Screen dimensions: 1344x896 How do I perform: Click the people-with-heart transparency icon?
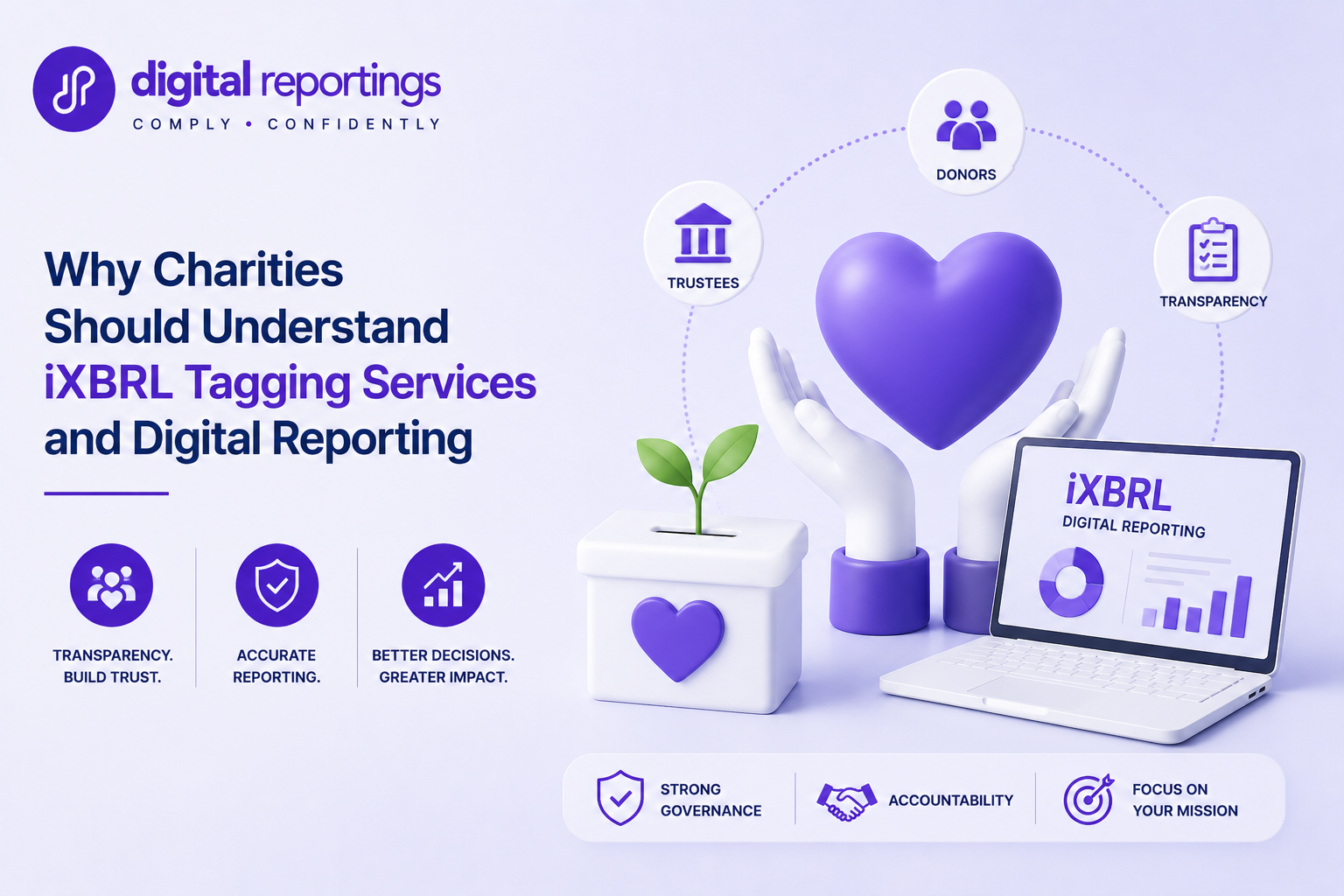coord(111,584)
